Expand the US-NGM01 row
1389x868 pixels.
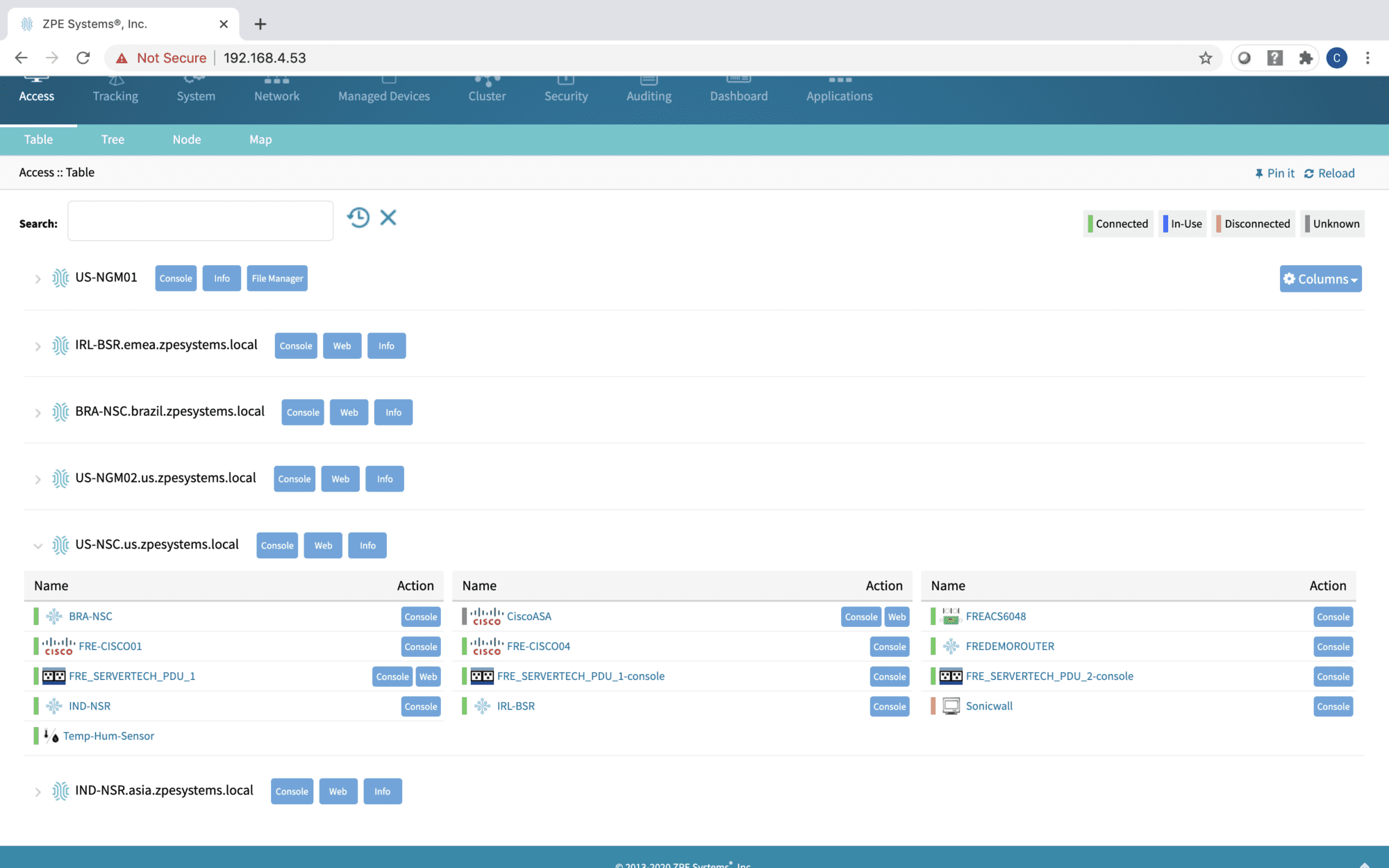(38, 279)
